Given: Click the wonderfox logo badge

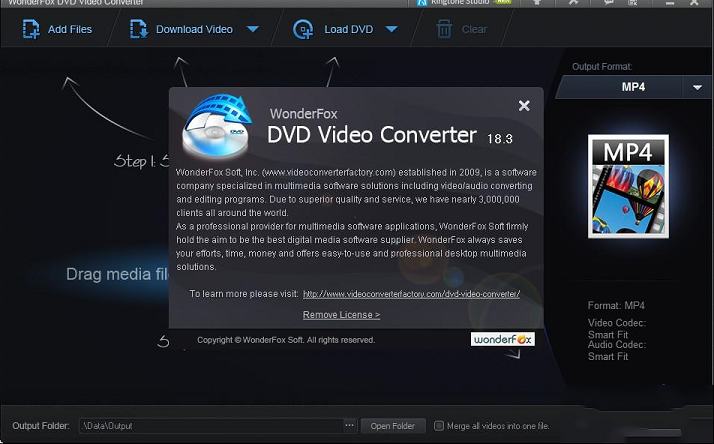Looking at the screenshot, I should [503, 339].
